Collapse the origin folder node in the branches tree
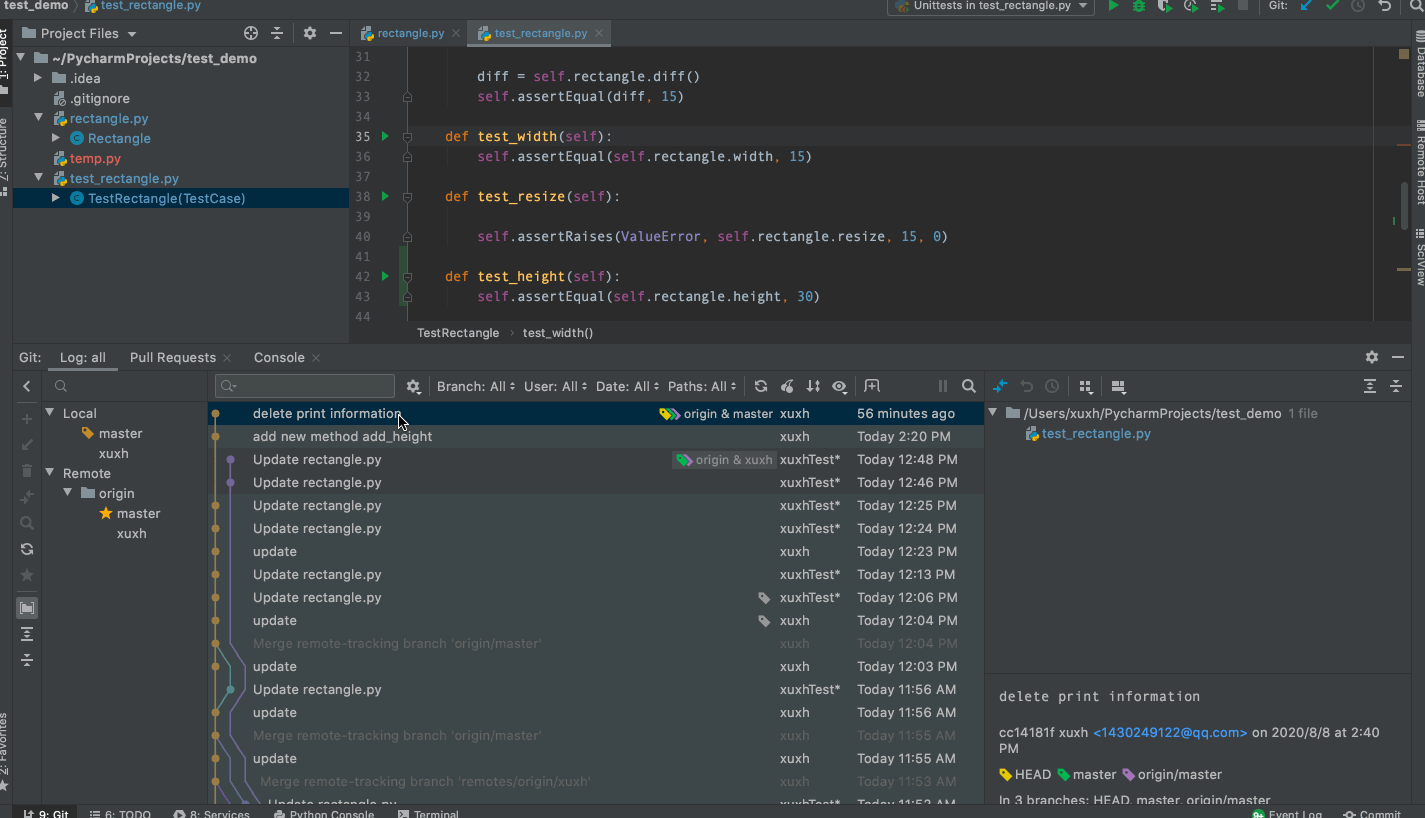 [x=68, y=493]
